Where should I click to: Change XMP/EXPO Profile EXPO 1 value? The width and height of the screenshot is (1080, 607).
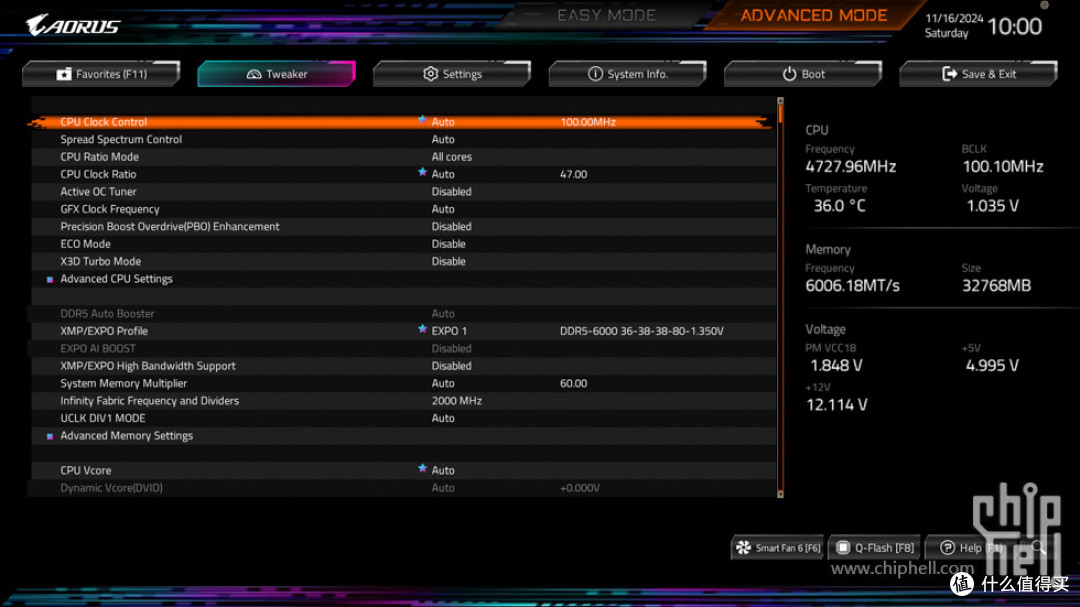pyautogui.click(x=449, y=331)
